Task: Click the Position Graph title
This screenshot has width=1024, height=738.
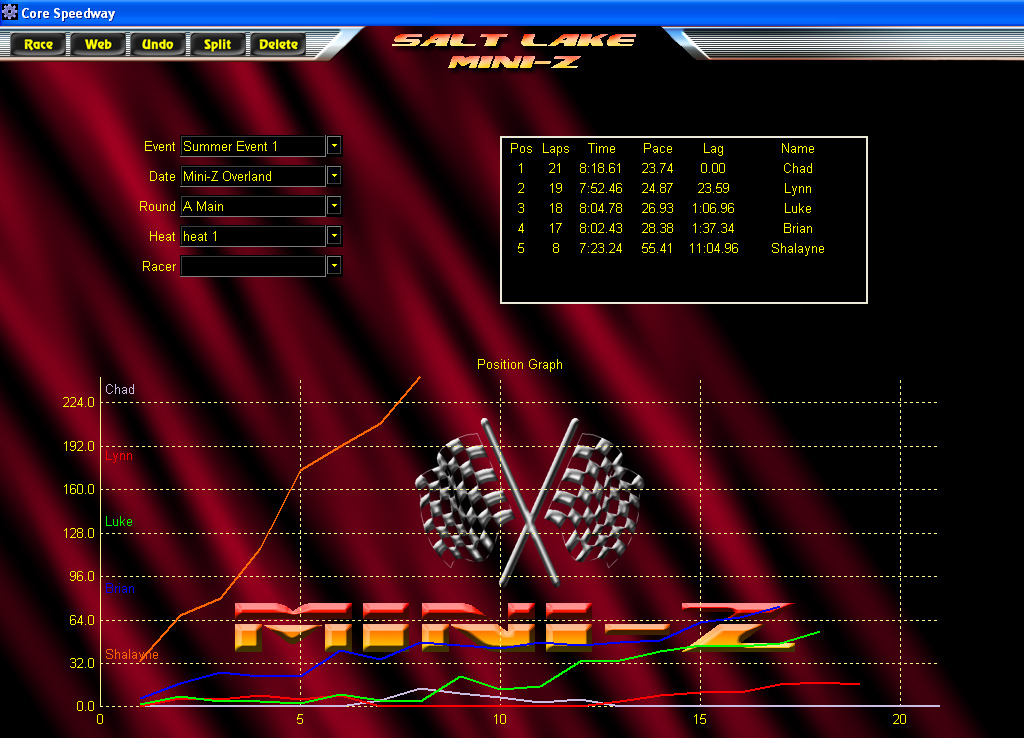Action: [520, 364]
